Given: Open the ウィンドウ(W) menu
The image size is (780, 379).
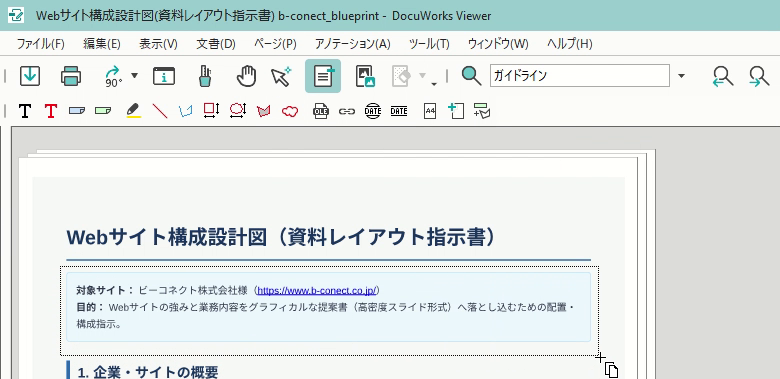Looking at the screenshot, I should 498,44.
